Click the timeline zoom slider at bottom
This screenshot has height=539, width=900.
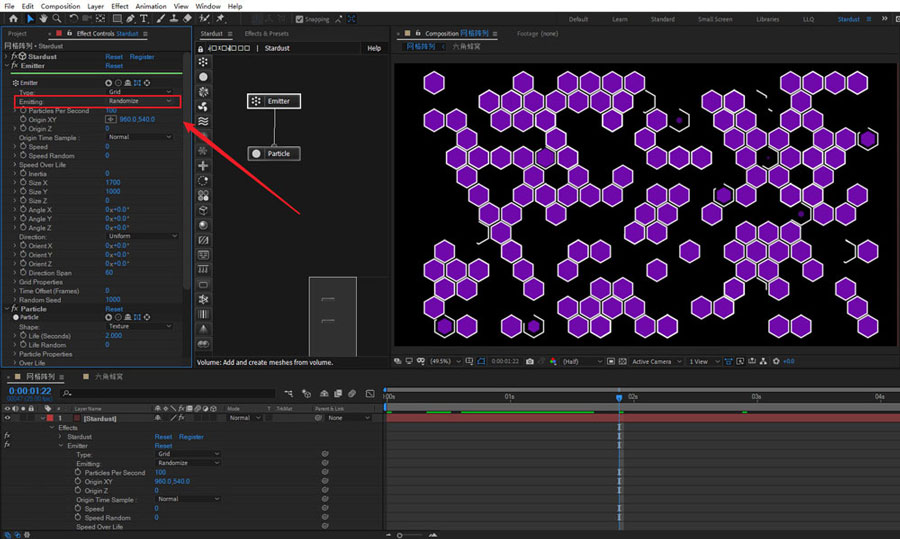click(x=400, y=534)
